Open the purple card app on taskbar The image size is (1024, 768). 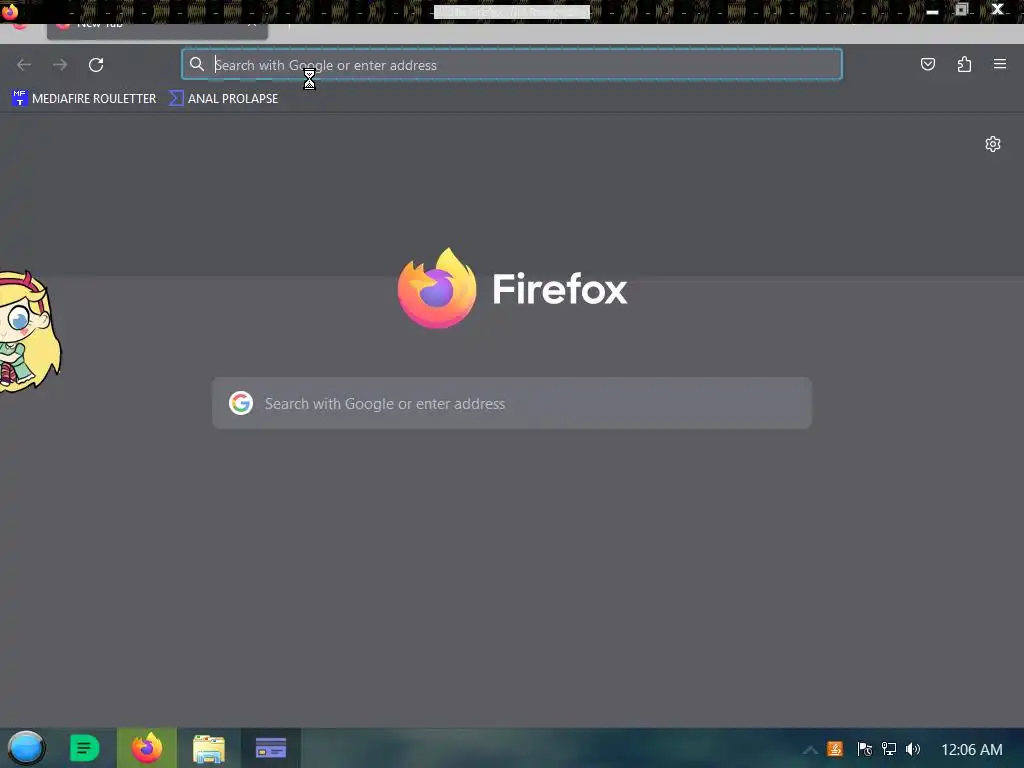click(271, 748)
